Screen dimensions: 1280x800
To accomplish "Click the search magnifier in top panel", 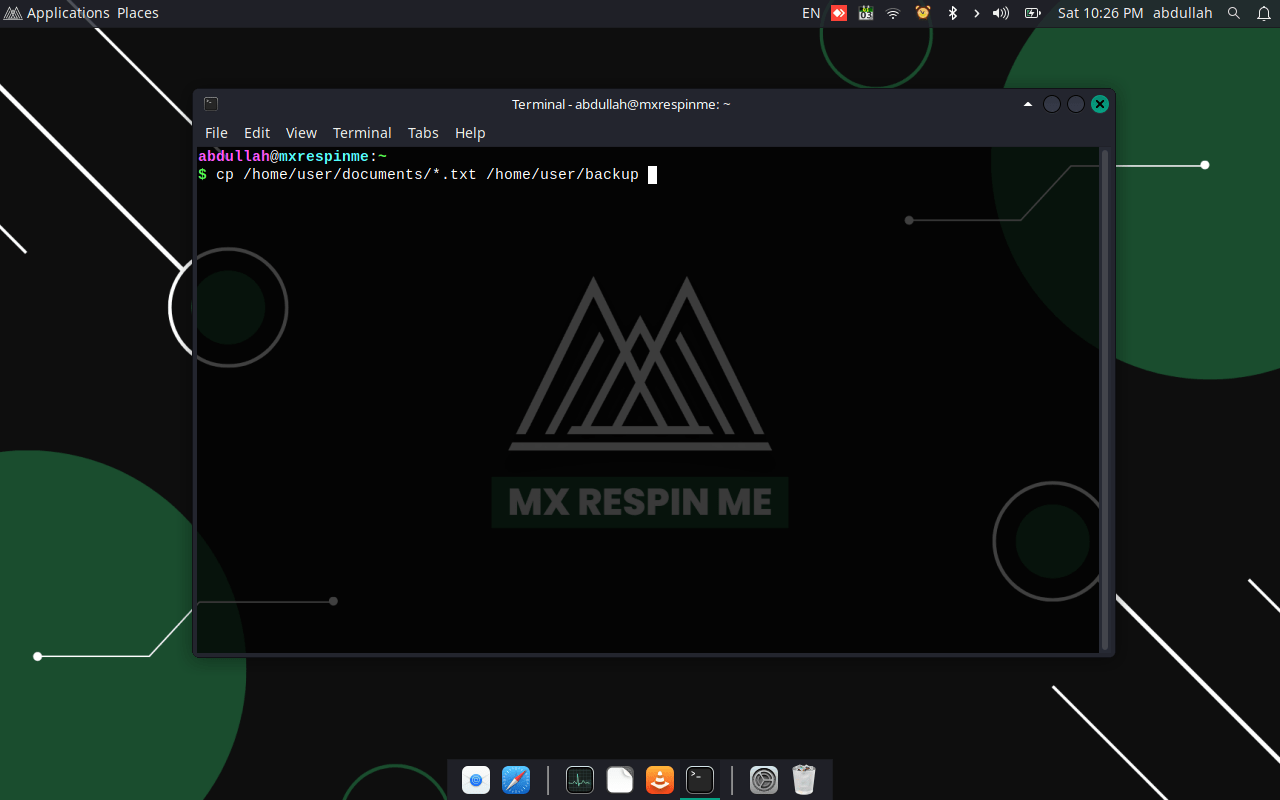I will pyautogui.click(x=1234, y=13).
